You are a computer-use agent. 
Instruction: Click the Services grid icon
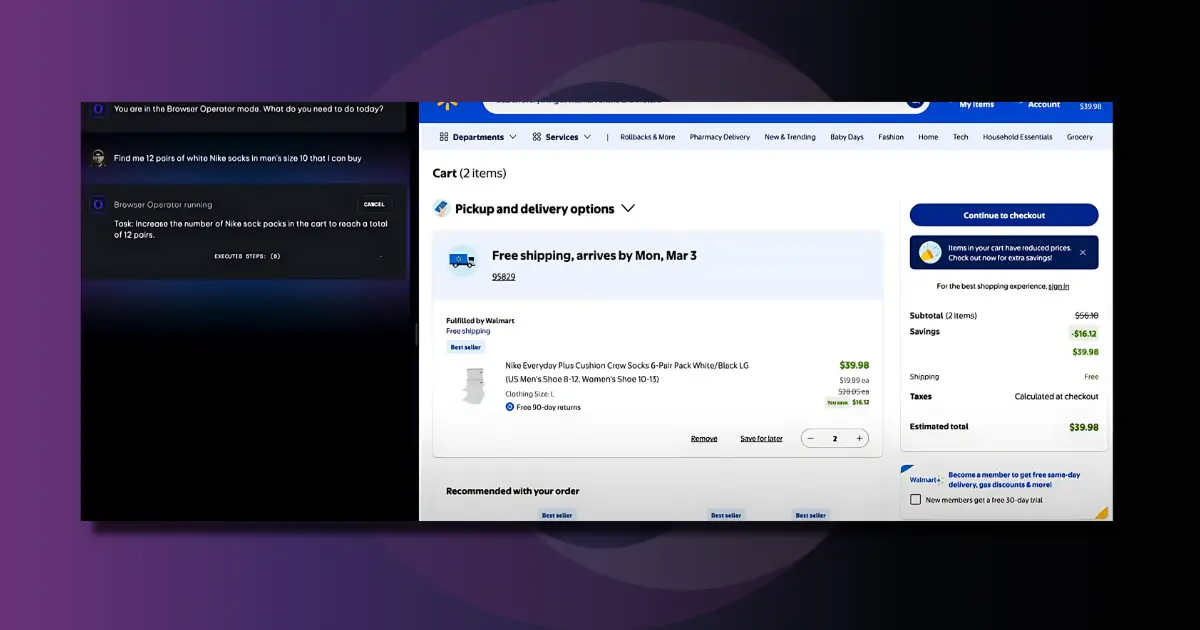(x=536, y=136)
